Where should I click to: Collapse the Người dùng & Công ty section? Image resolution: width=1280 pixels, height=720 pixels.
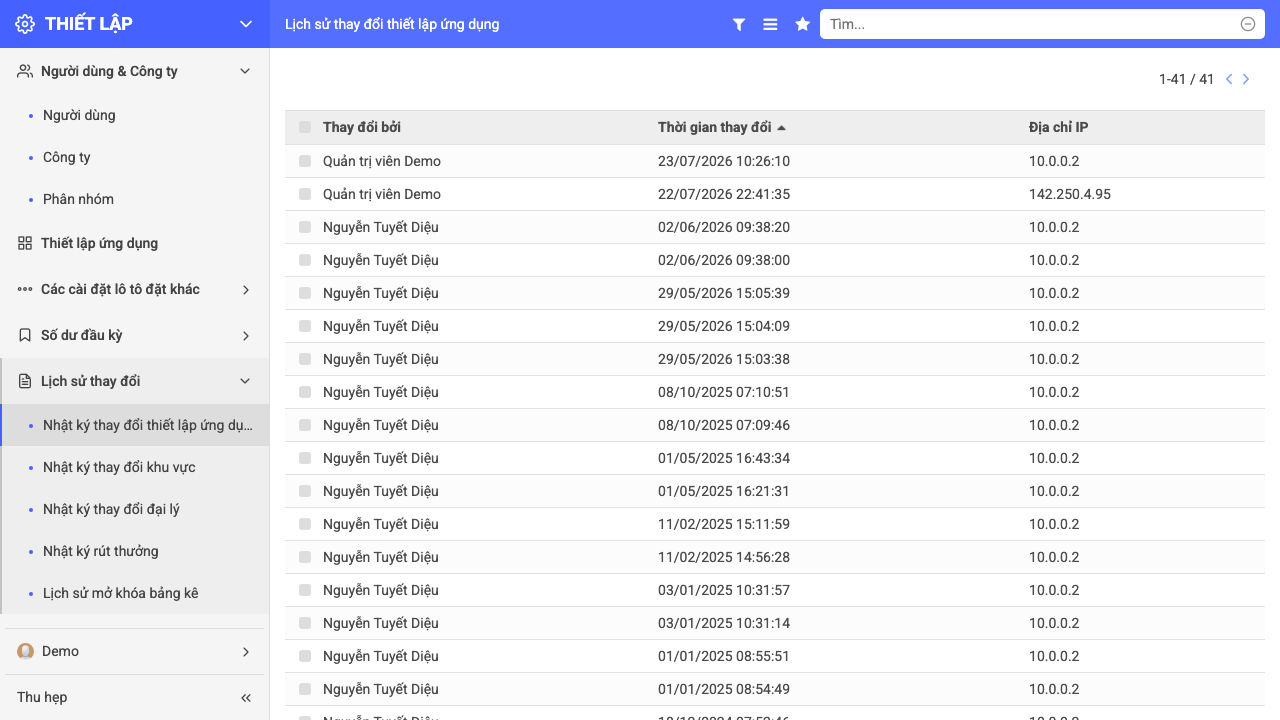pos(246,71)
